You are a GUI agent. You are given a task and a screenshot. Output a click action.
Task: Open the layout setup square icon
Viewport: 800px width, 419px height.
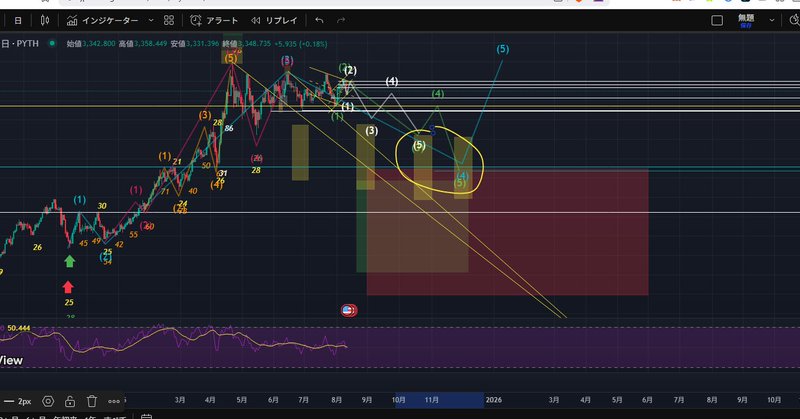pos(717,20)
